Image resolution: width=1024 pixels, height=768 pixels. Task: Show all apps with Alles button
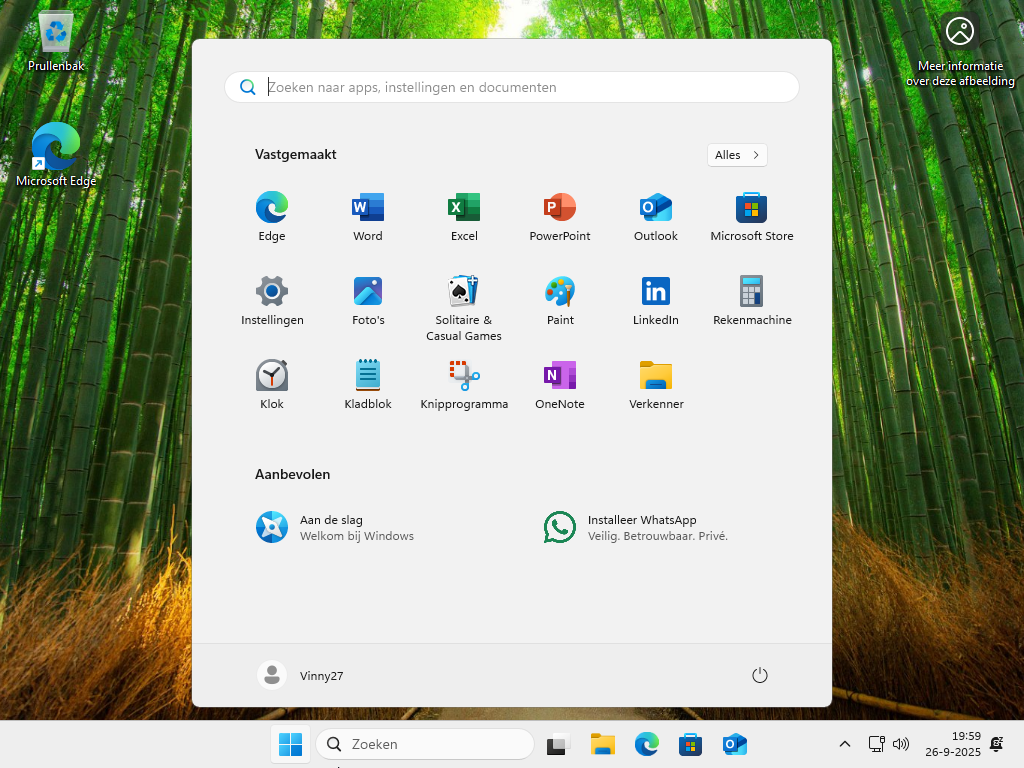click(x=737, y=155)
